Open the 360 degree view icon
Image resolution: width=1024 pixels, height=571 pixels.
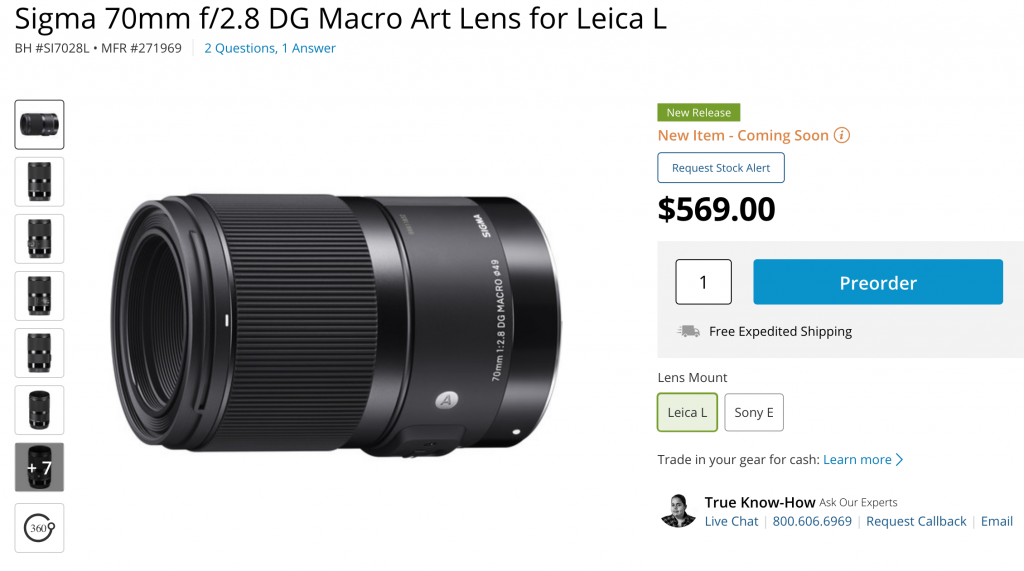pos(40,527)
